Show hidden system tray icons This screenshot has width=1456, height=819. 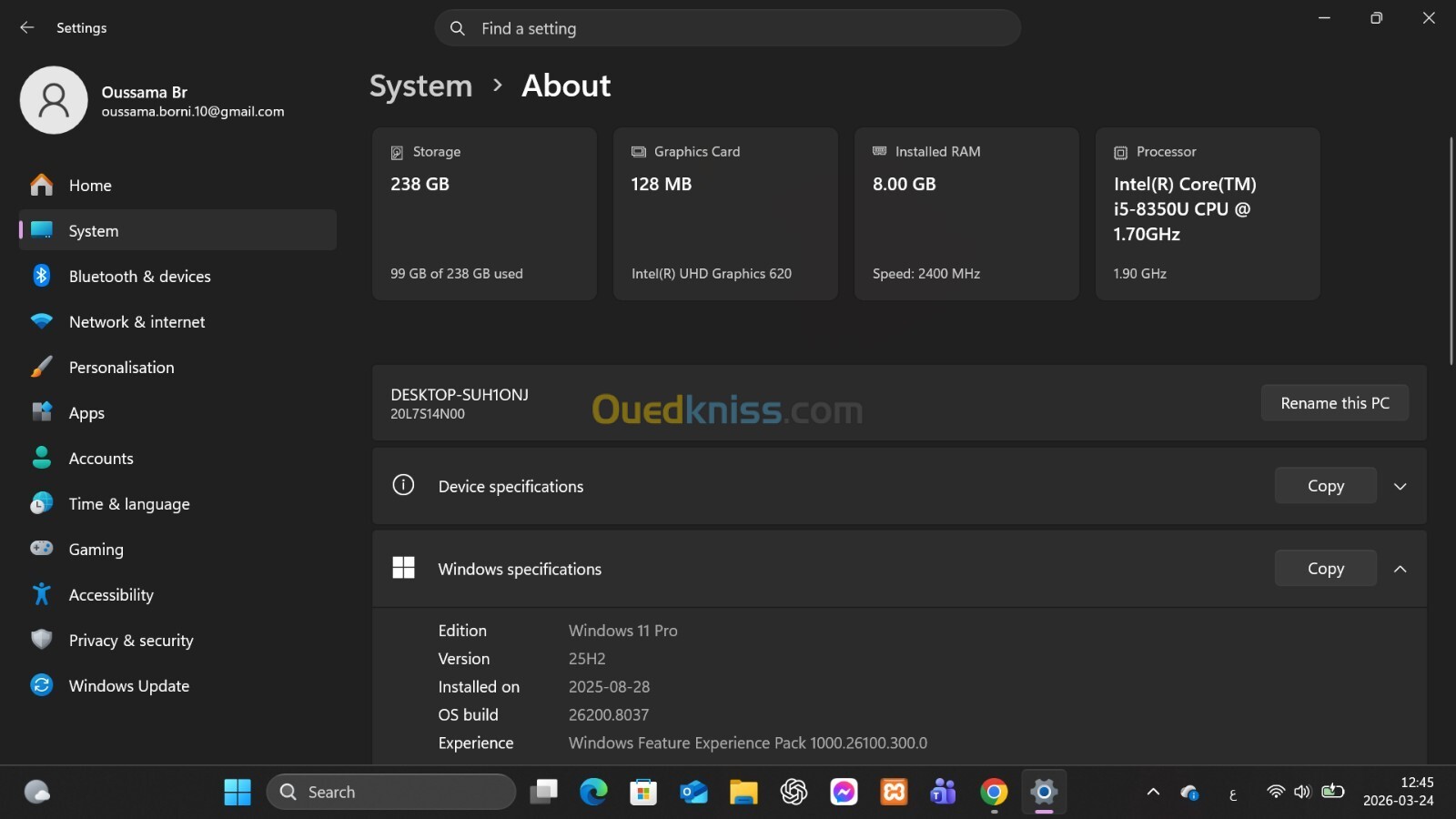point(1153,792)
